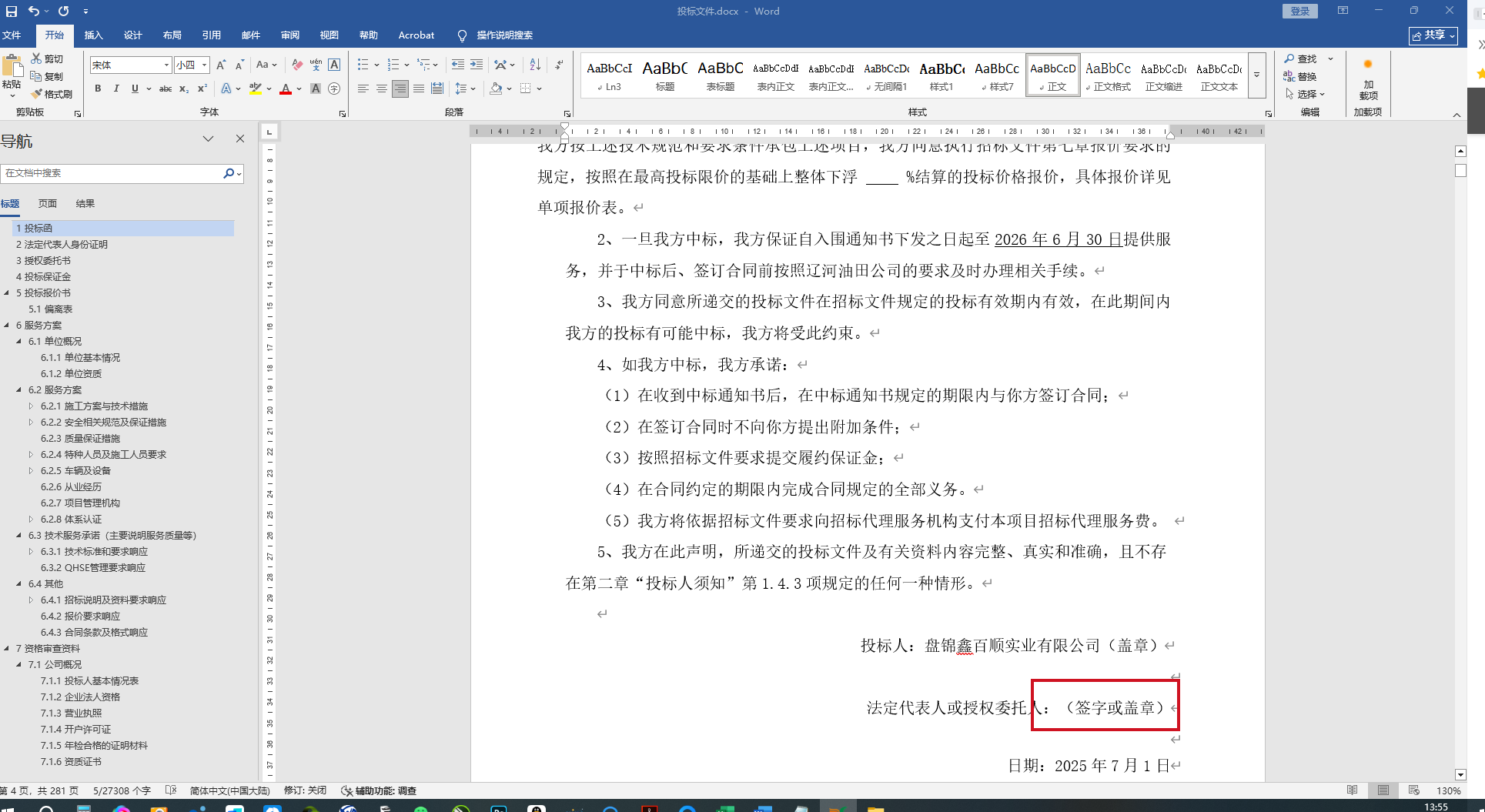Apply the yellow text highlight color
Screen dimensions: 1485x812
[x=256, y=89]
